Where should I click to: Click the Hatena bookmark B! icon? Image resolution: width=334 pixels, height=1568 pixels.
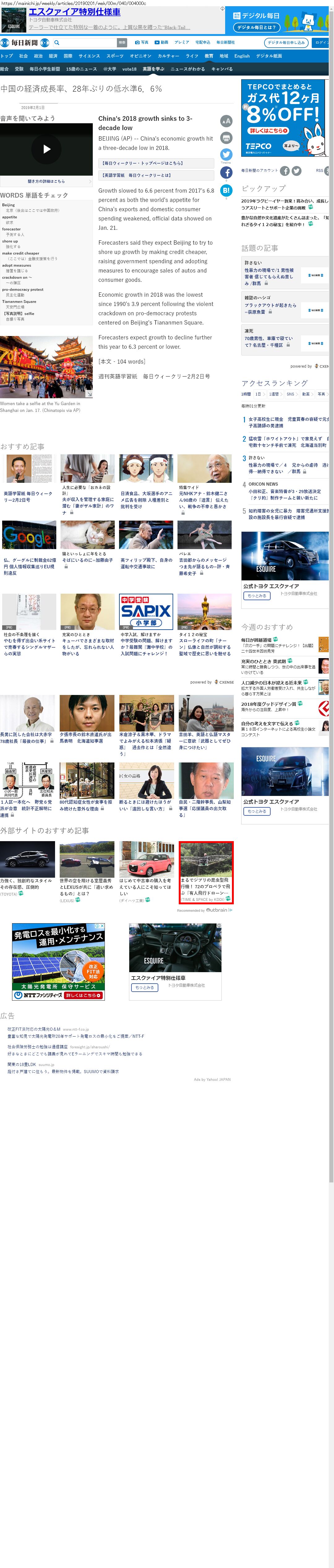point(226,190)
